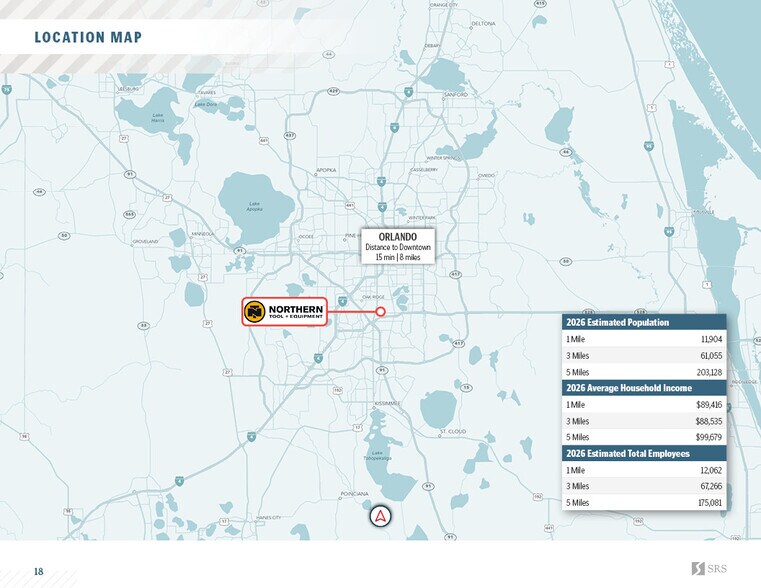Click the Interstate 4 shield near Sanford
The height and width of the screenshot is (588, 761).
pos(409,92)
